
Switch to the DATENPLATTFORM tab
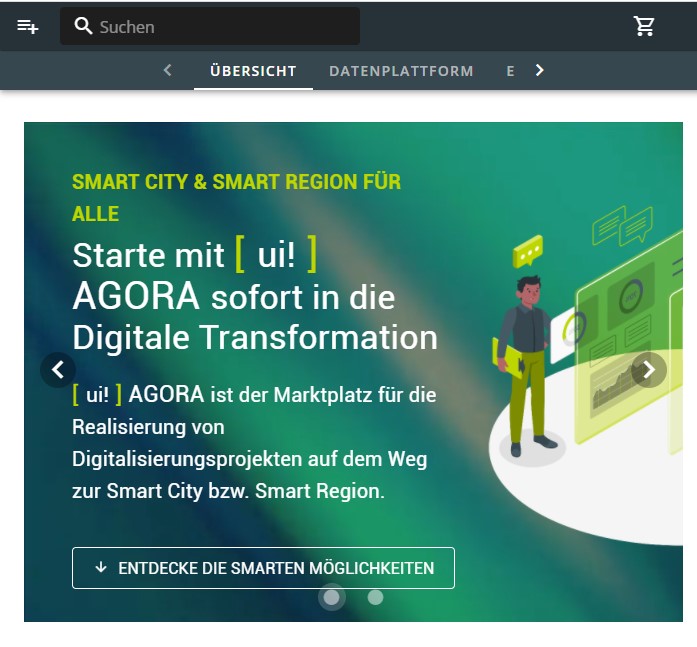click(x=401, y=71)
